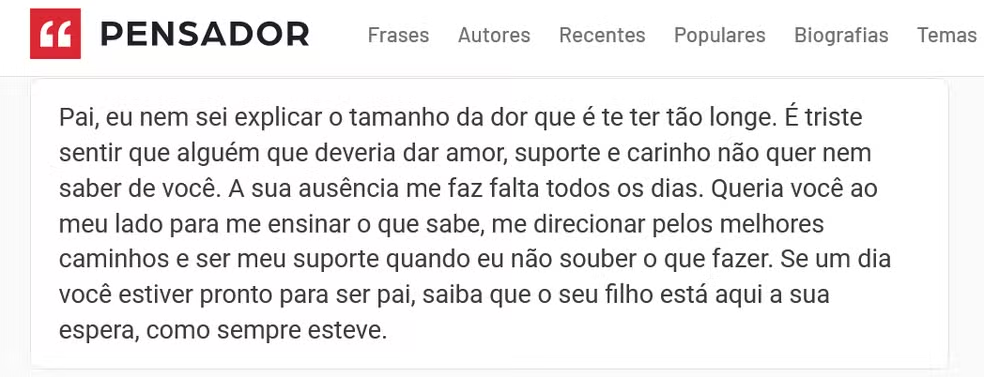Go to the Autores section

tap(494, 35)
